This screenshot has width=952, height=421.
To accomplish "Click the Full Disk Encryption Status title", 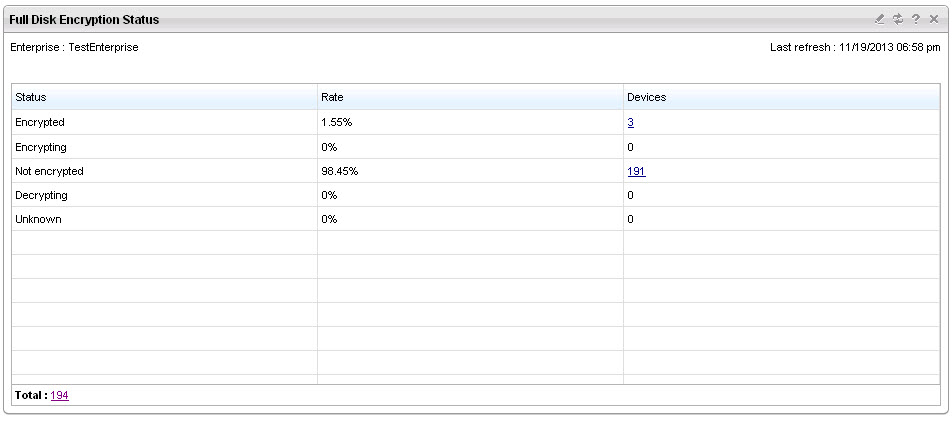I will [84, 20].
